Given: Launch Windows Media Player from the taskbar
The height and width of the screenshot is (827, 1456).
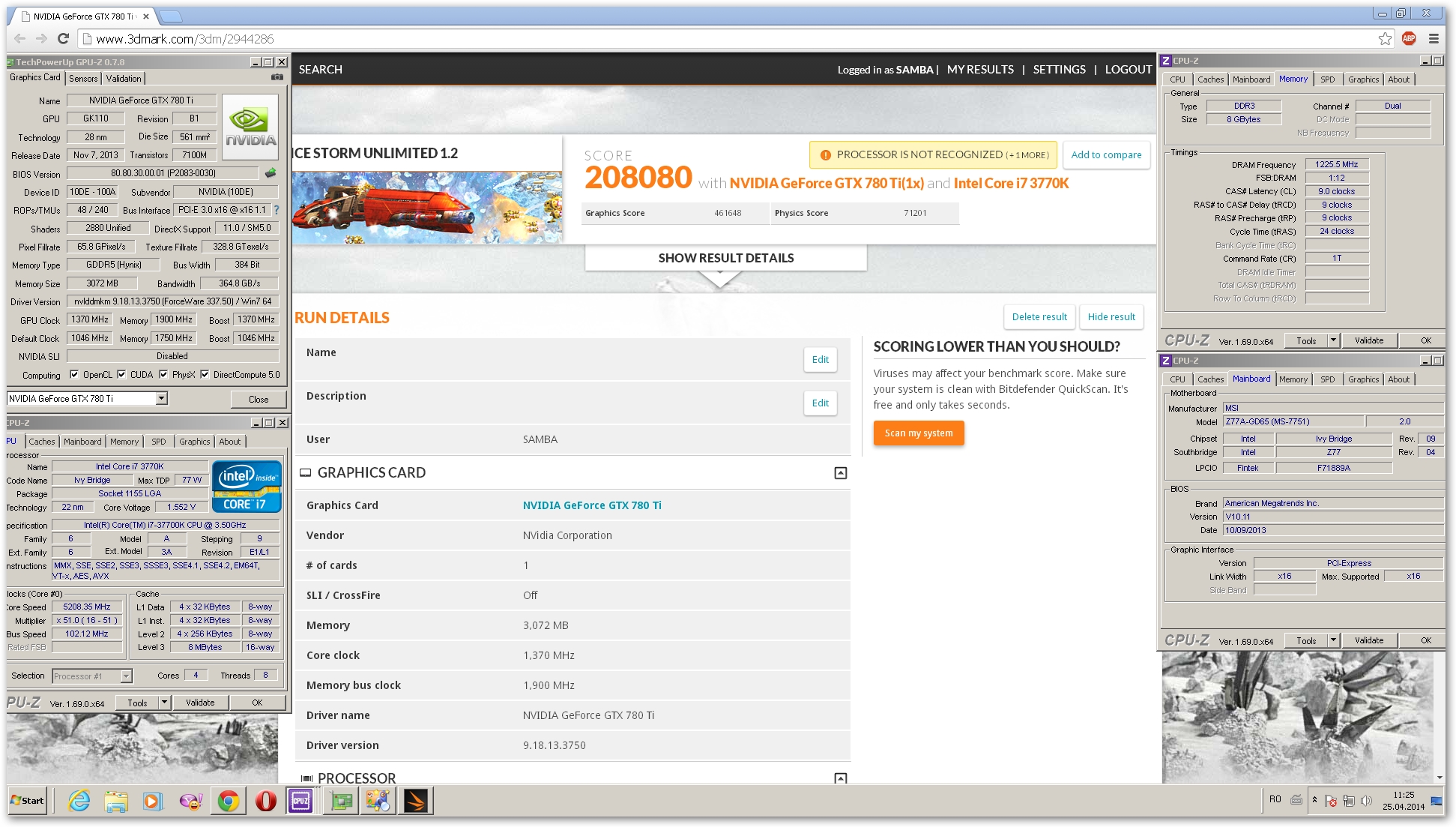Looking at the screenshot, I should click(x=152, y=802).
